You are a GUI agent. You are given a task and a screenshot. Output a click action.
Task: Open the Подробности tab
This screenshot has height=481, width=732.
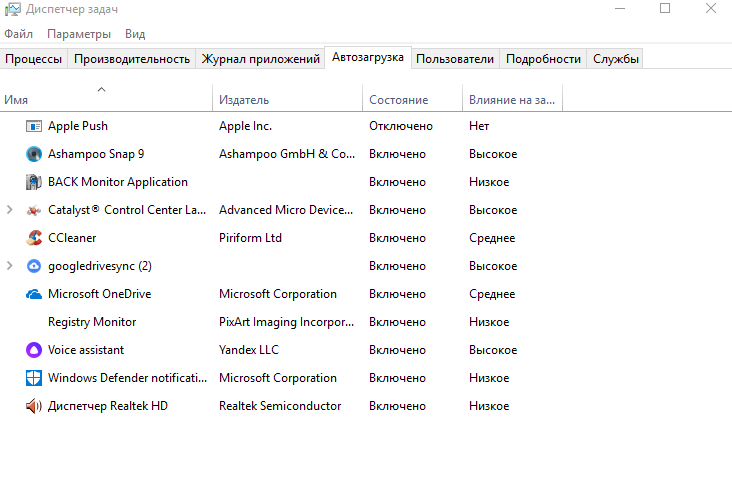coord(543,59)
